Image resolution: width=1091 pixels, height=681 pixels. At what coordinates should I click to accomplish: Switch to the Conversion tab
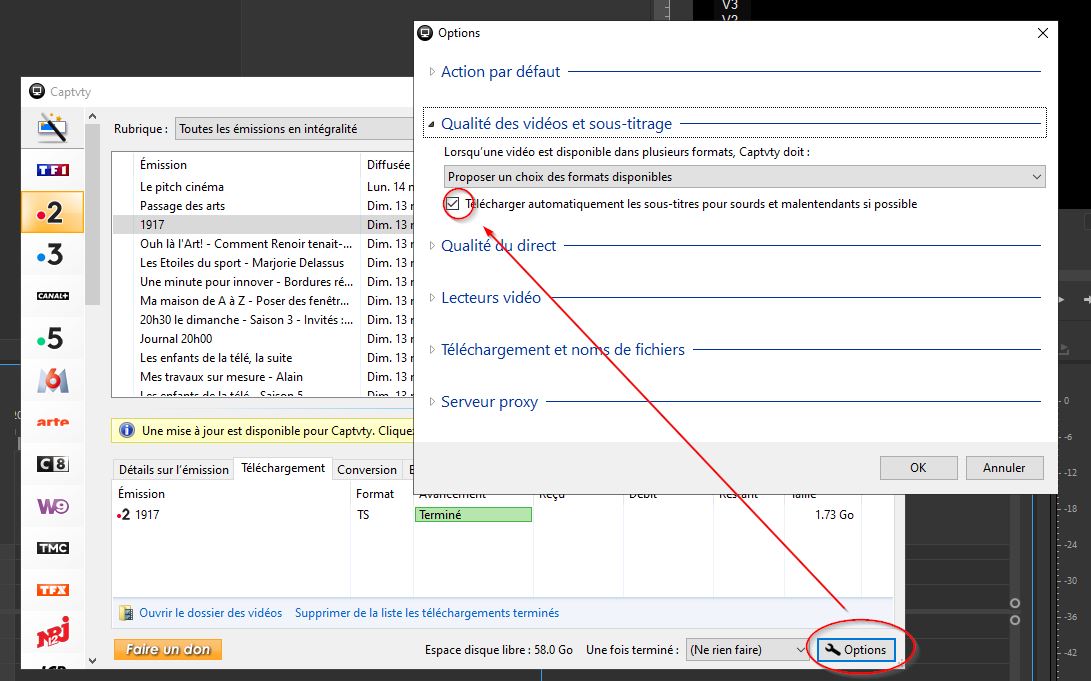[x=366, y=469]
